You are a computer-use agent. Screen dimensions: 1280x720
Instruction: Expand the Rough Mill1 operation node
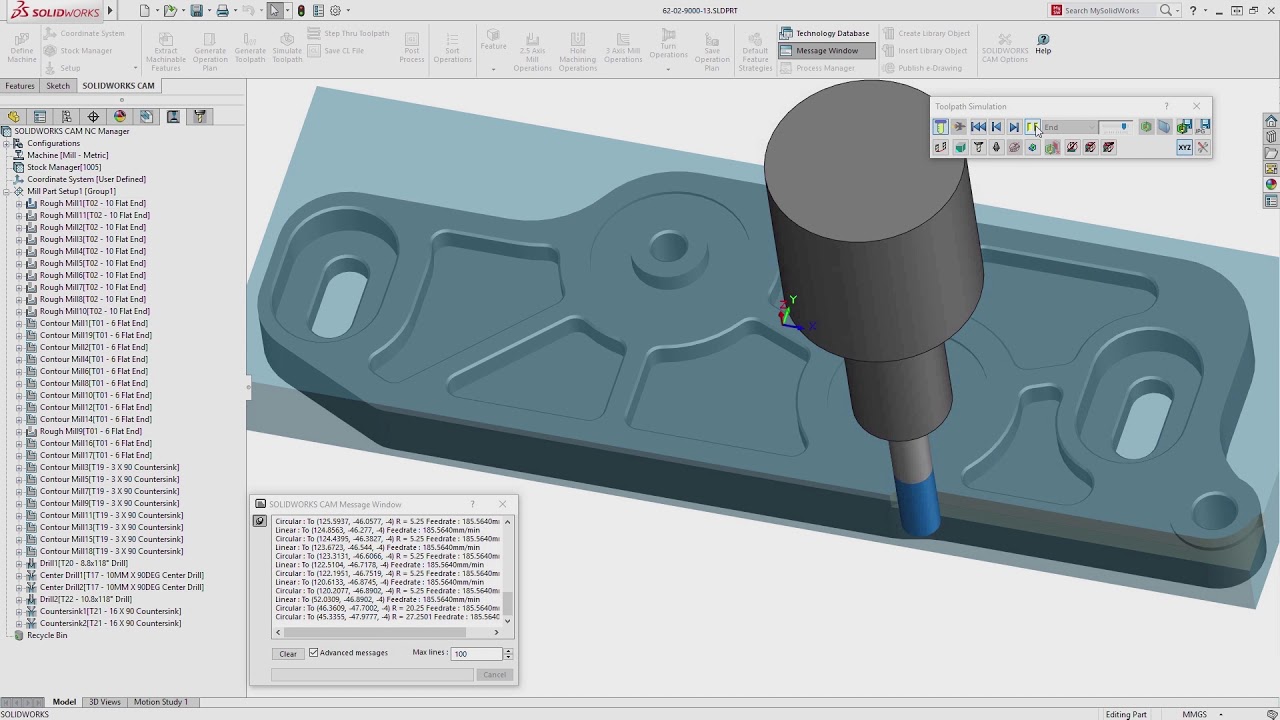coord(18,203)
